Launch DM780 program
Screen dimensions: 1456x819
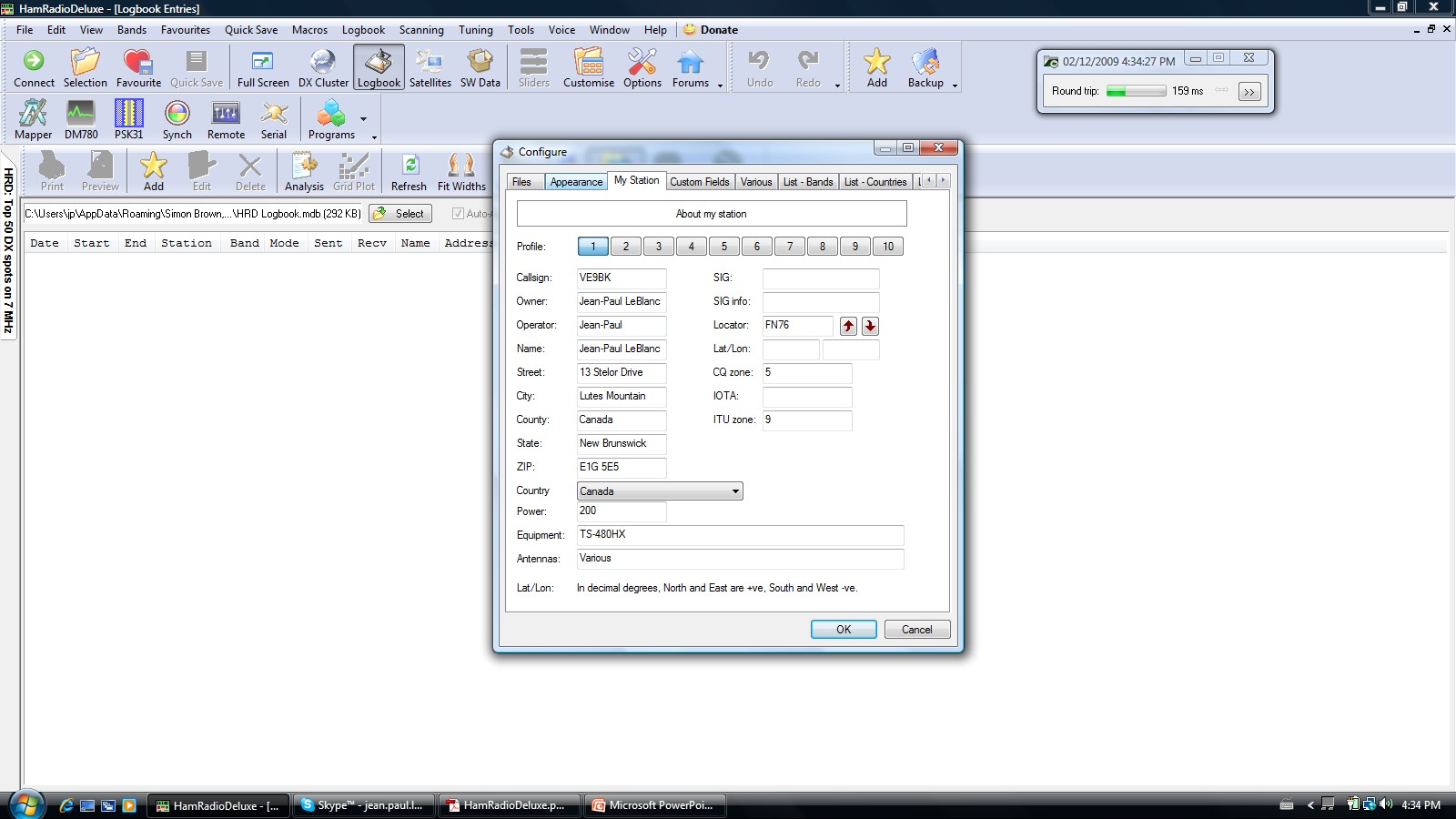(81, 120)
